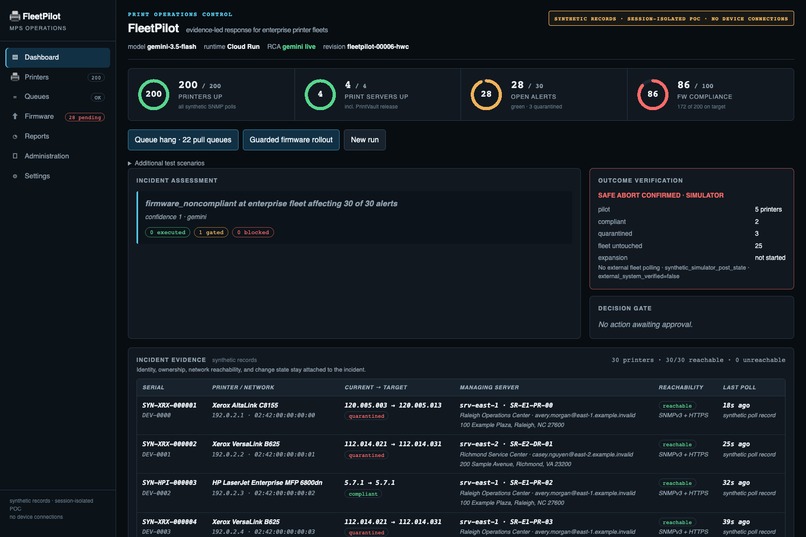Click the 1 gated badge

(211, 232)
